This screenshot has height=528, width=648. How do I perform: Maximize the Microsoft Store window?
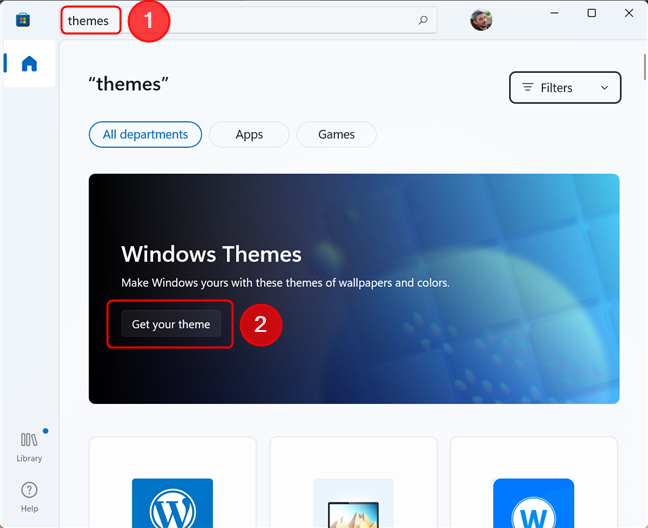tap(592, 13)
